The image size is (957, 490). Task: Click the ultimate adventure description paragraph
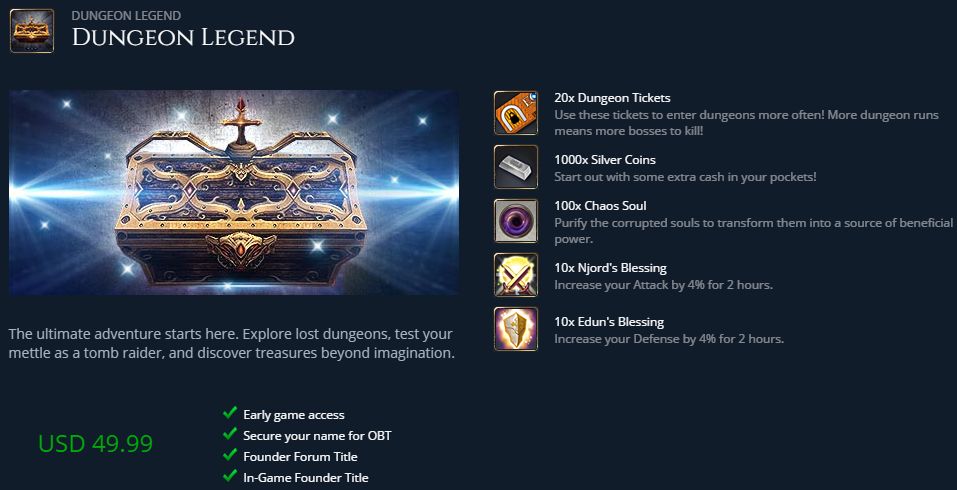coord(232,344)
